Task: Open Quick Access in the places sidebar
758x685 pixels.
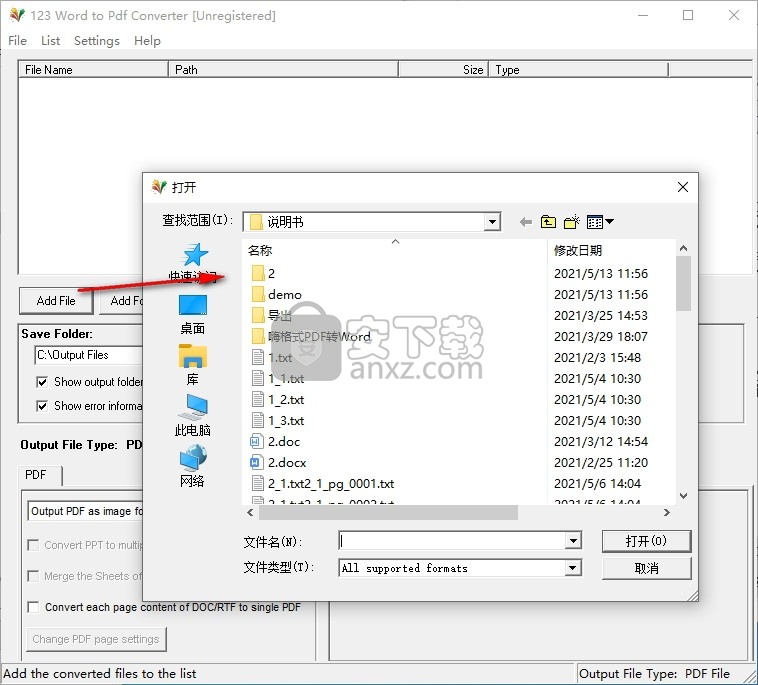Action: 192,262
